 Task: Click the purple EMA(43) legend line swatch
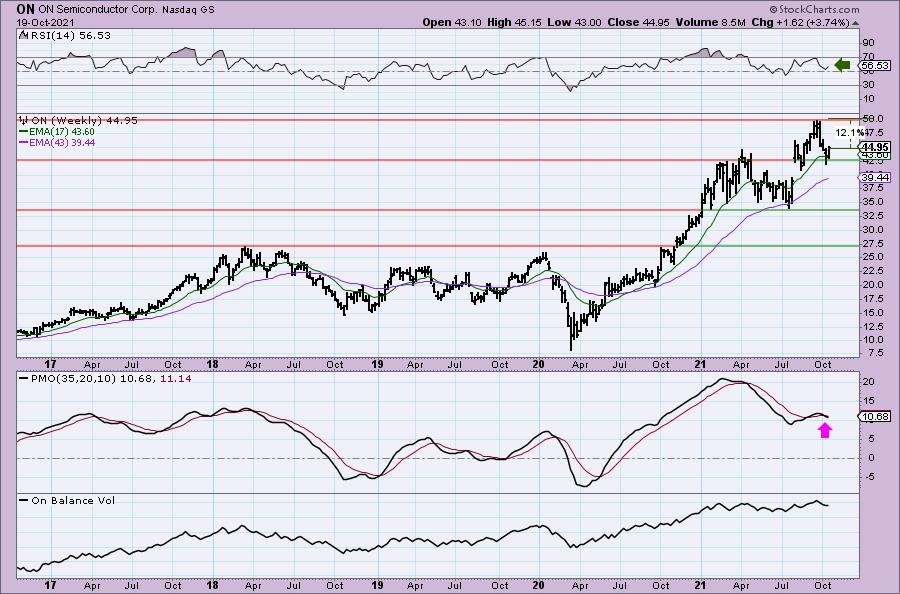[24, 142]
